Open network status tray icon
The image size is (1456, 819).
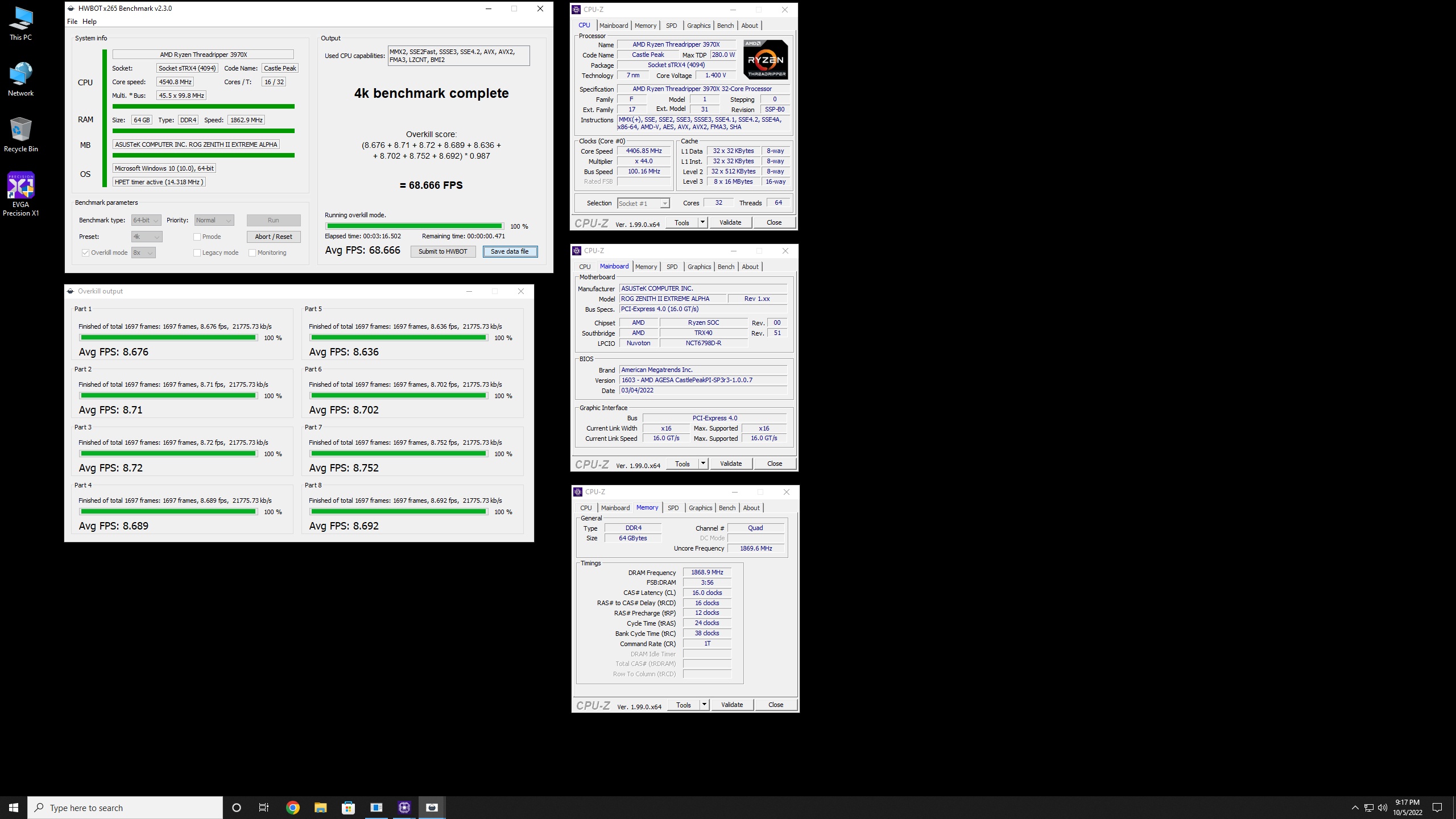[1369, 808]
